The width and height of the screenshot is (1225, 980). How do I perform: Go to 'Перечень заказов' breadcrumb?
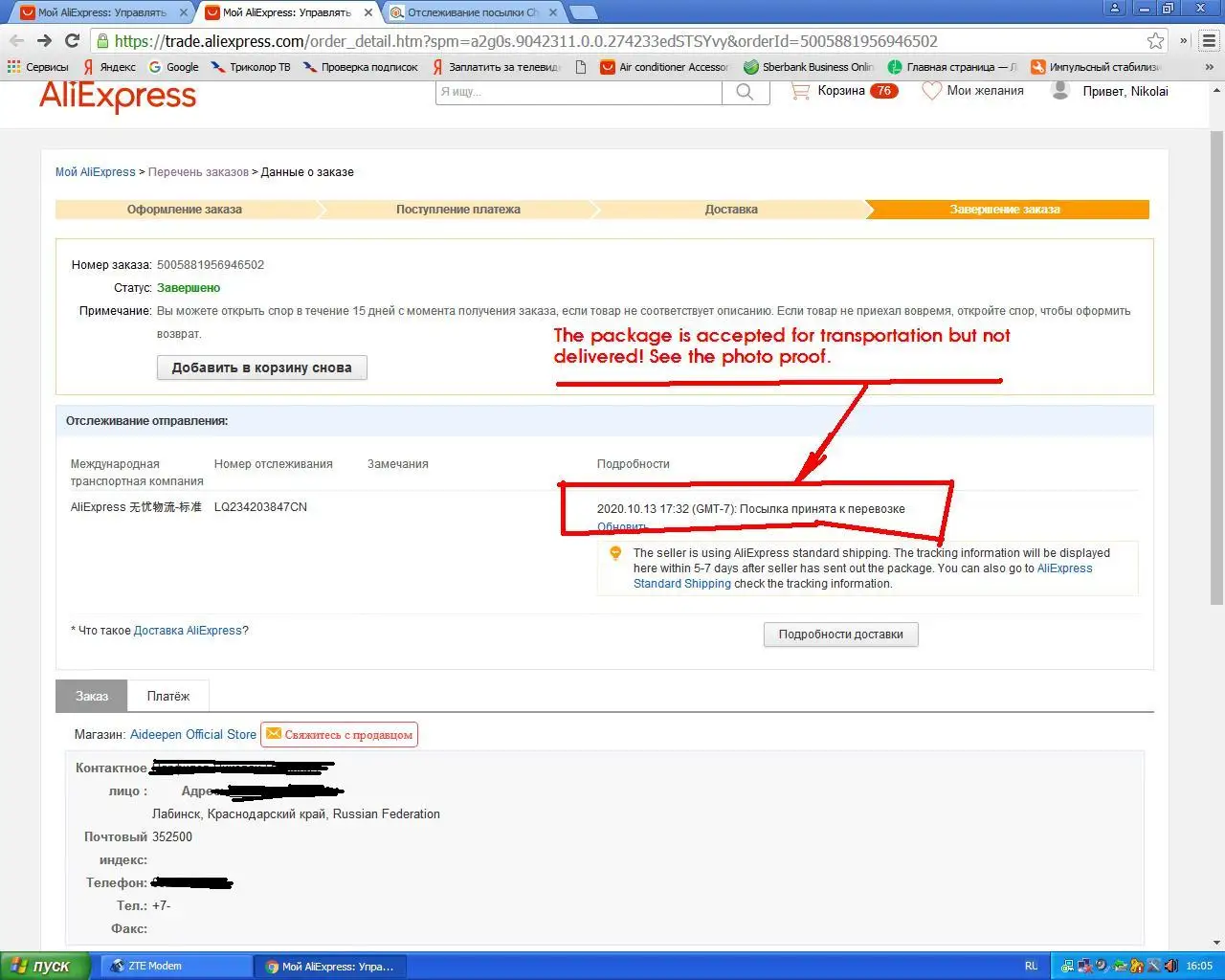pos(198,172)
